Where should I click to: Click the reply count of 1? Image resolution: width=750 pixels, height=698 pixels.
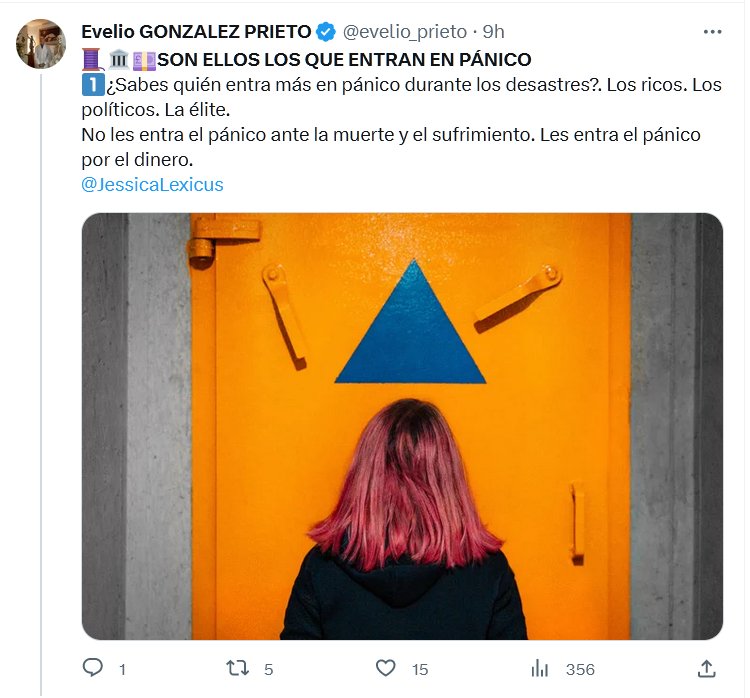(x=122, y=669)
